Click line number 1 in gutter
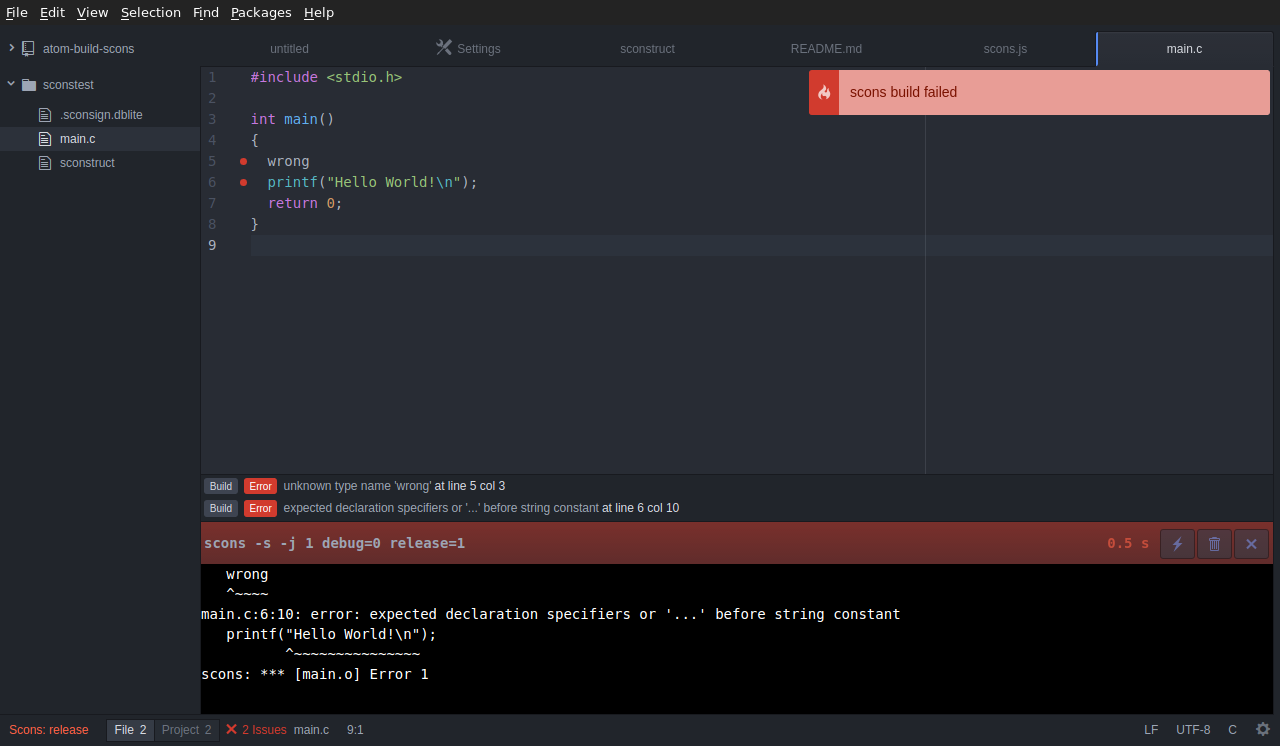Image resolution: width=1280 pixels, height=746 pixels. pos(211,77)
